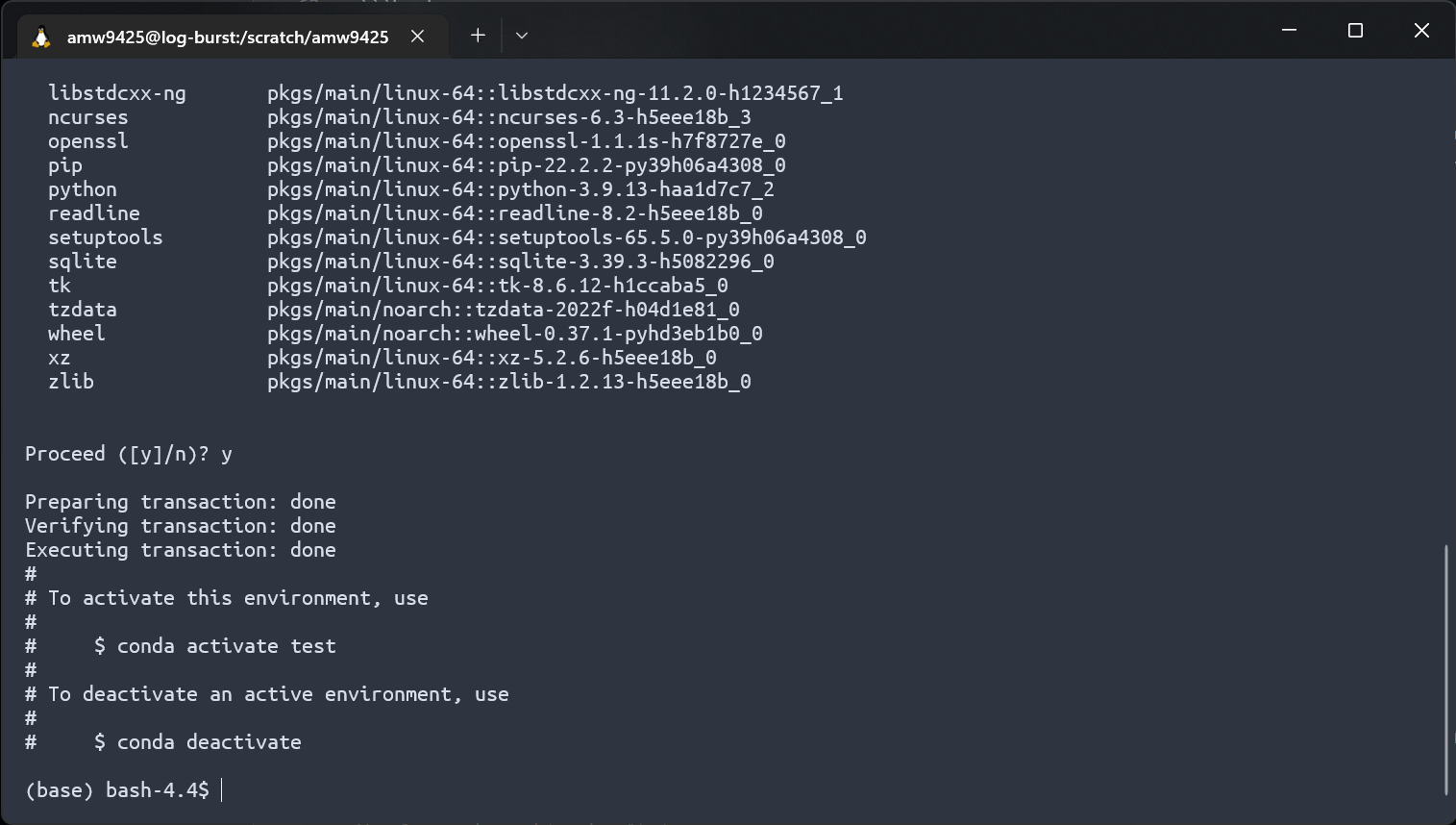Viewport: 1456px width, 825px height.
Task: Open a new terminal tab
Action: (478, 36)
